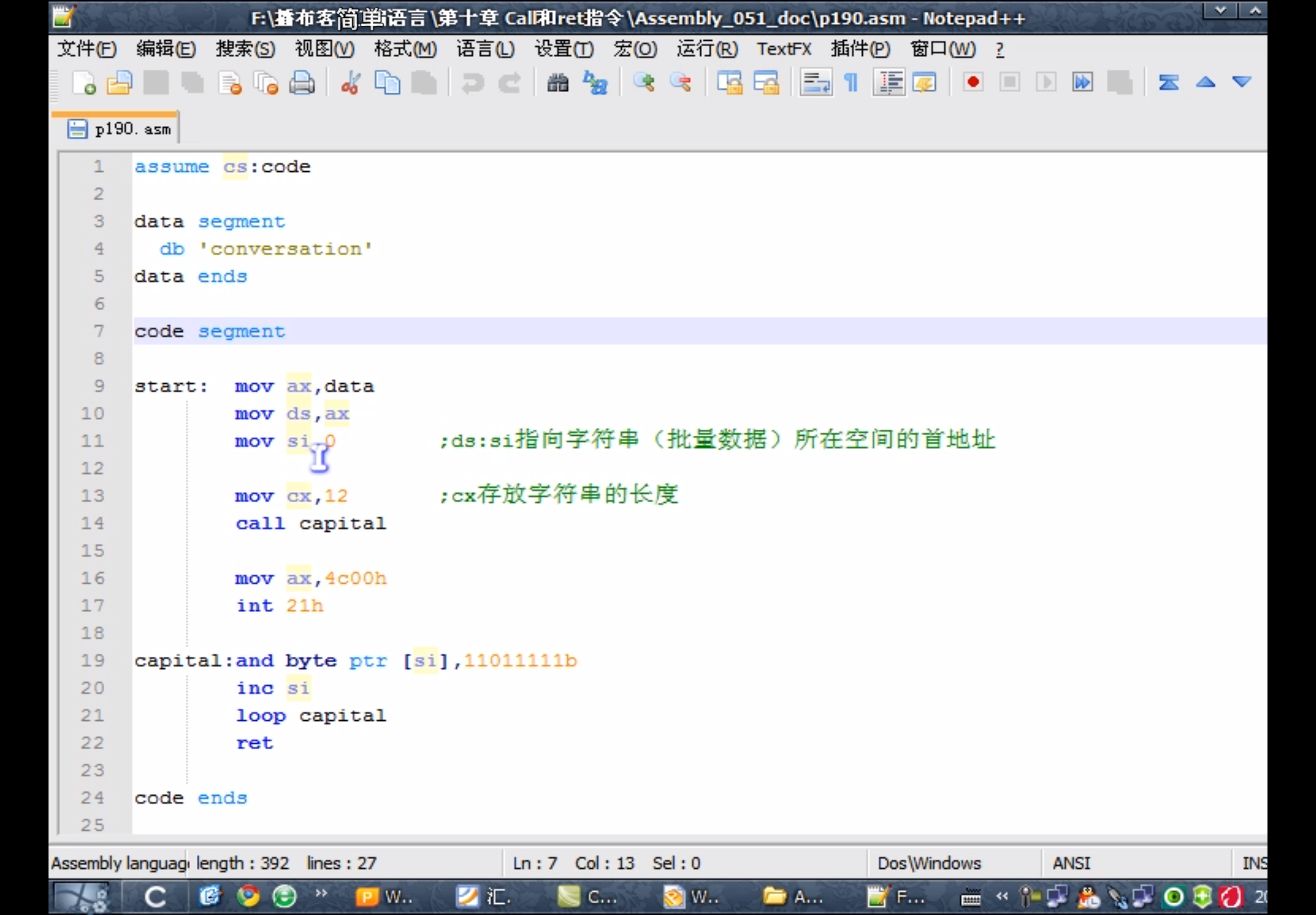
Task: Open the User Defined Language icon
Action: pos(925,83)
